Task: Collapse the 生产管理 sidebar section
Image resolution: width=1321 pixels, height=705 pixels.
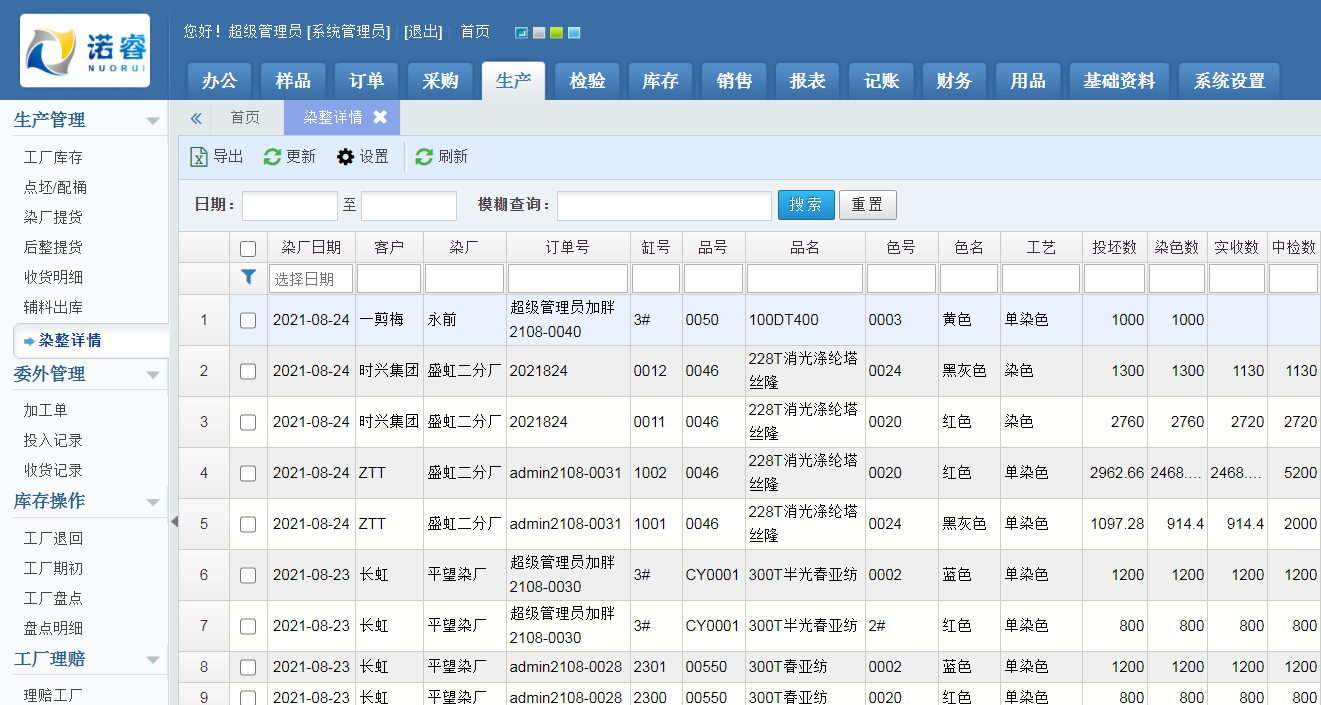Action: point(153,121)
